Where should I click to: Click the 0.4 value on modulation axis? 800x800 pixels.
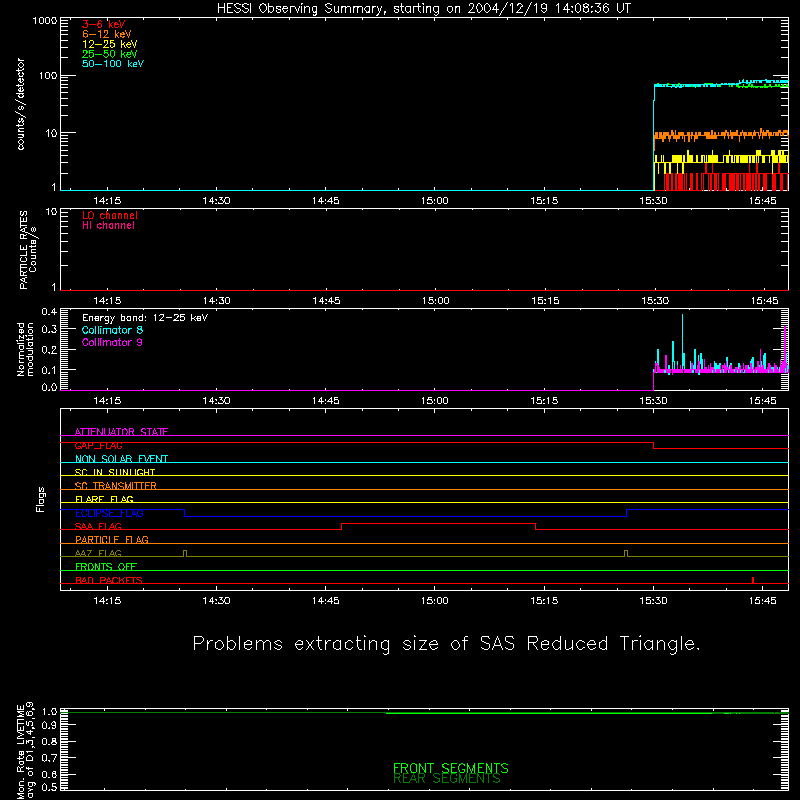(x=49, y=312)
